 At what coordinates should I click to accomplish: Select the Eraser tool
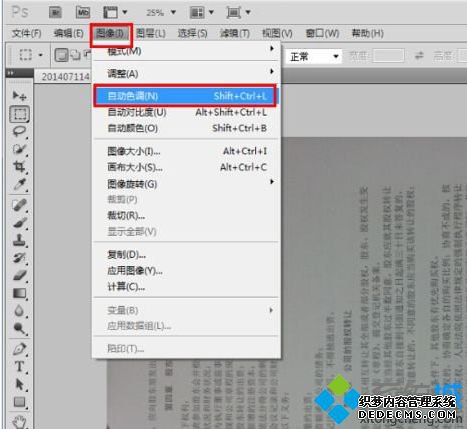click(x=20, y=275)
